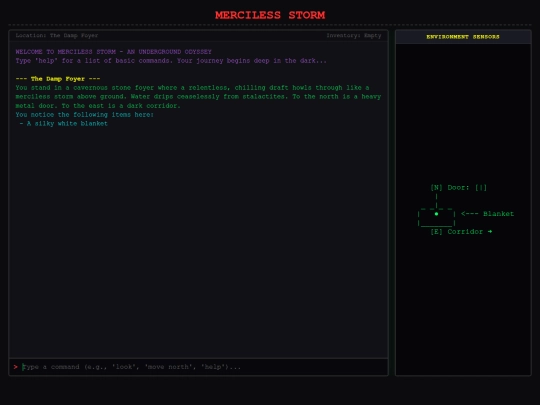This screenshot has width=540, height=405.
Task: Click the '[E] Corridor' map label
Action: (461, 231)
